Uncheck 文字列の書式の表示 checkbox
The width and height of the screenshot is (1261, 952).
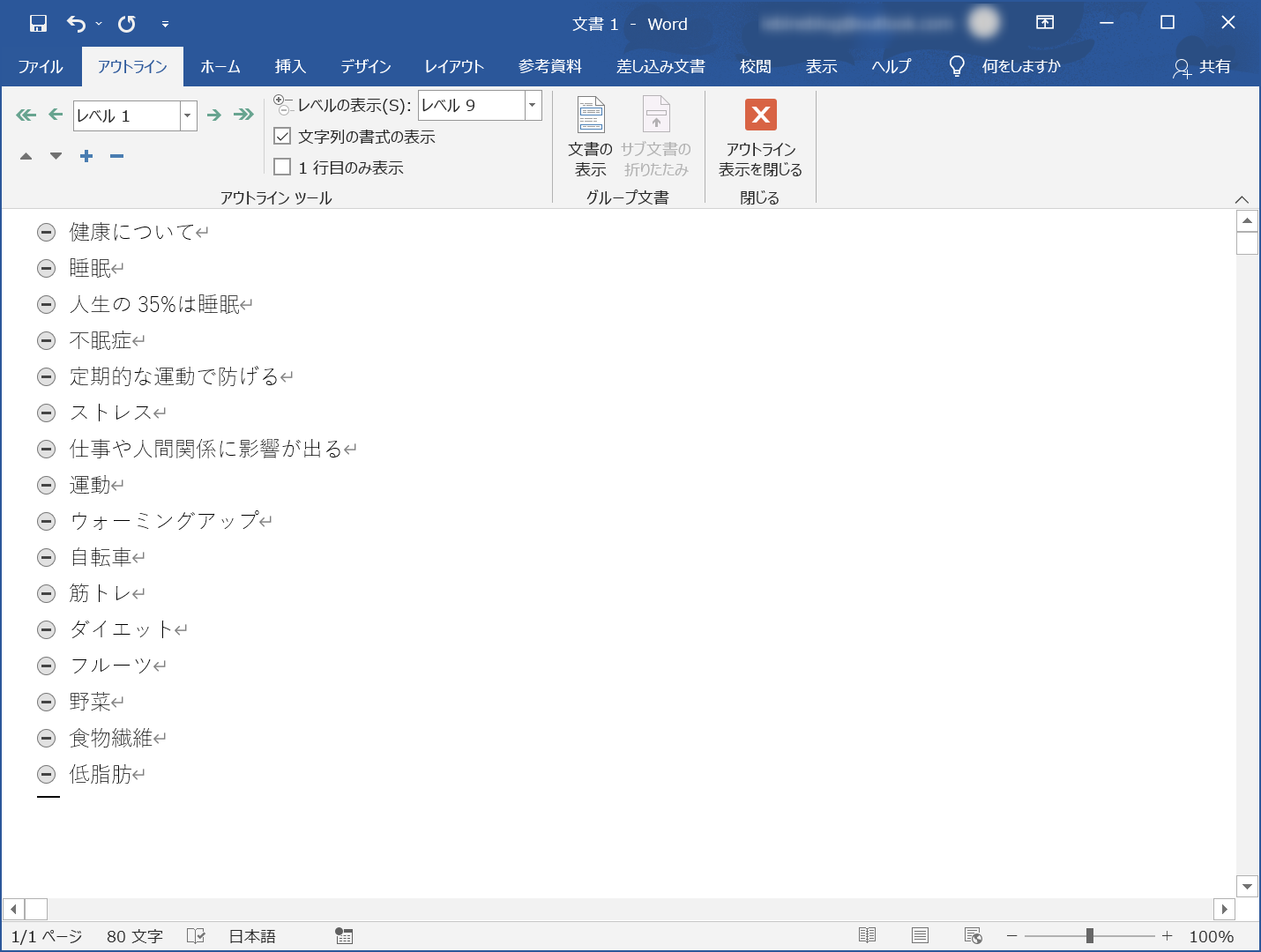(282, 137)
